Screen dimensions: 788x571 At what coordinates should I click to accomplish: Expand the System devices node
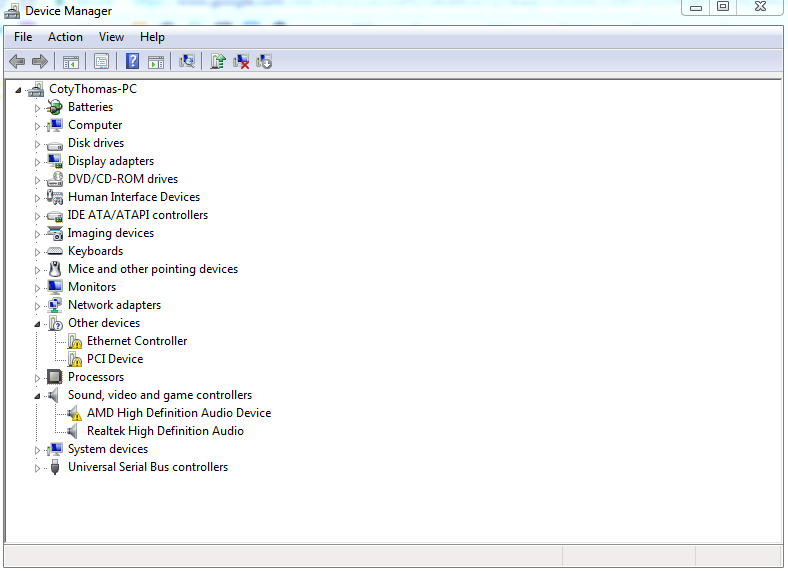pos(37,450)
